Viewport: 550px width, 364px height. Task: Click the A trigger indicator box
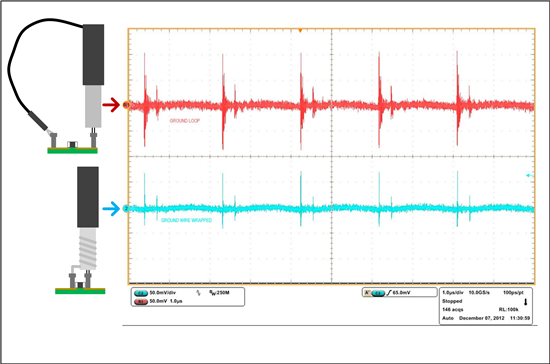tap(367, 292)
